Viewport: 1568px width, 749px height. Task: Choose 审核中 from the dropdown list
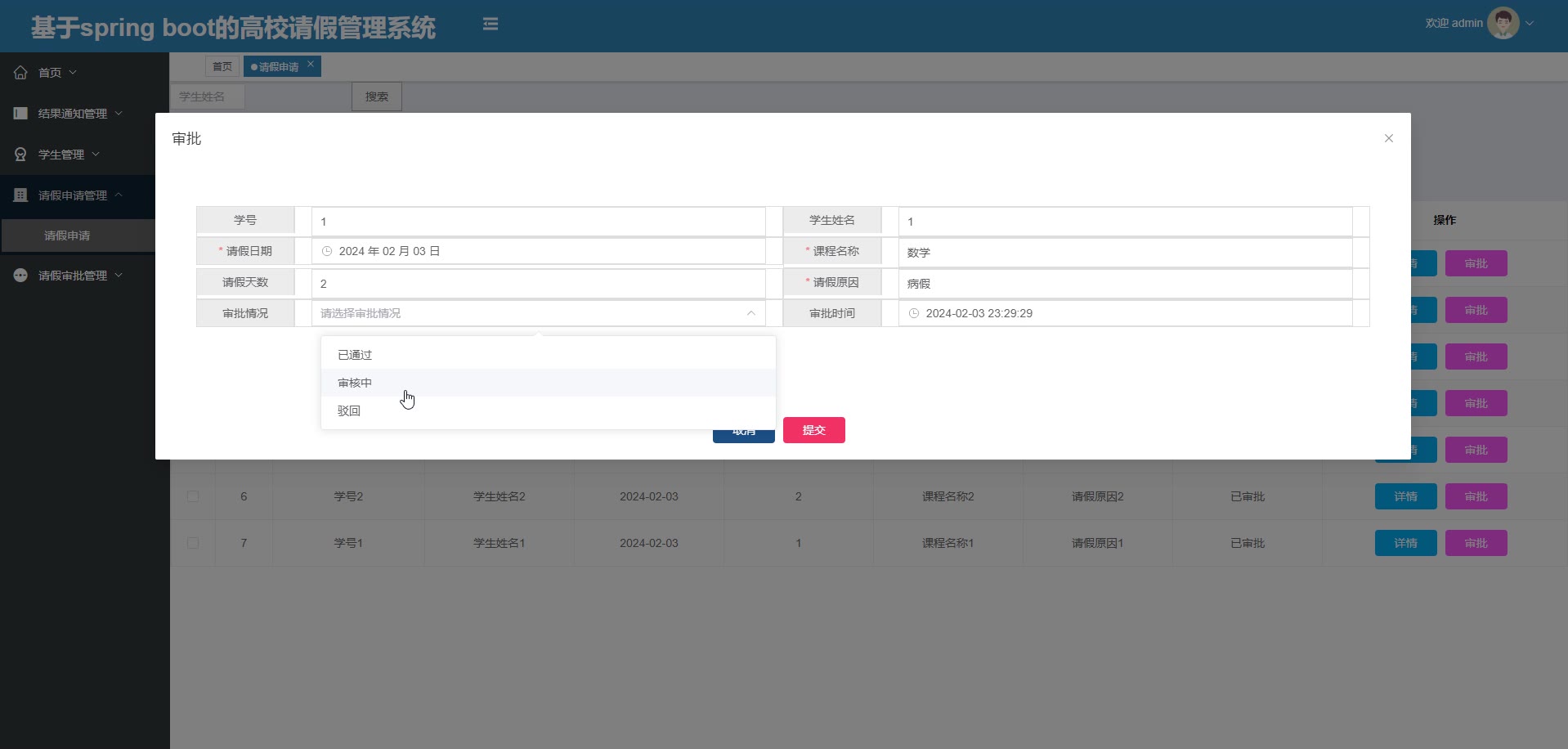click(x=548, y=383)
